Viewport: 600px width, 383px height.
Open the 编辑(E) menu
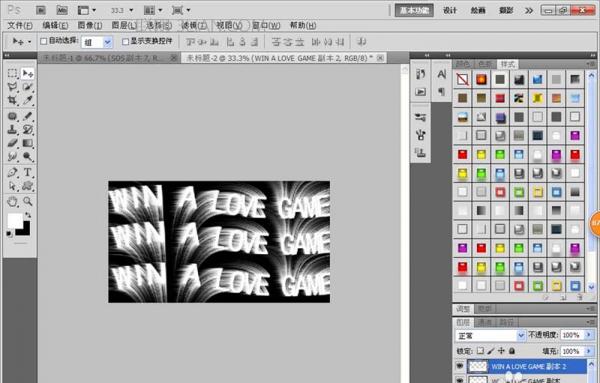click(x=55, y=26)
